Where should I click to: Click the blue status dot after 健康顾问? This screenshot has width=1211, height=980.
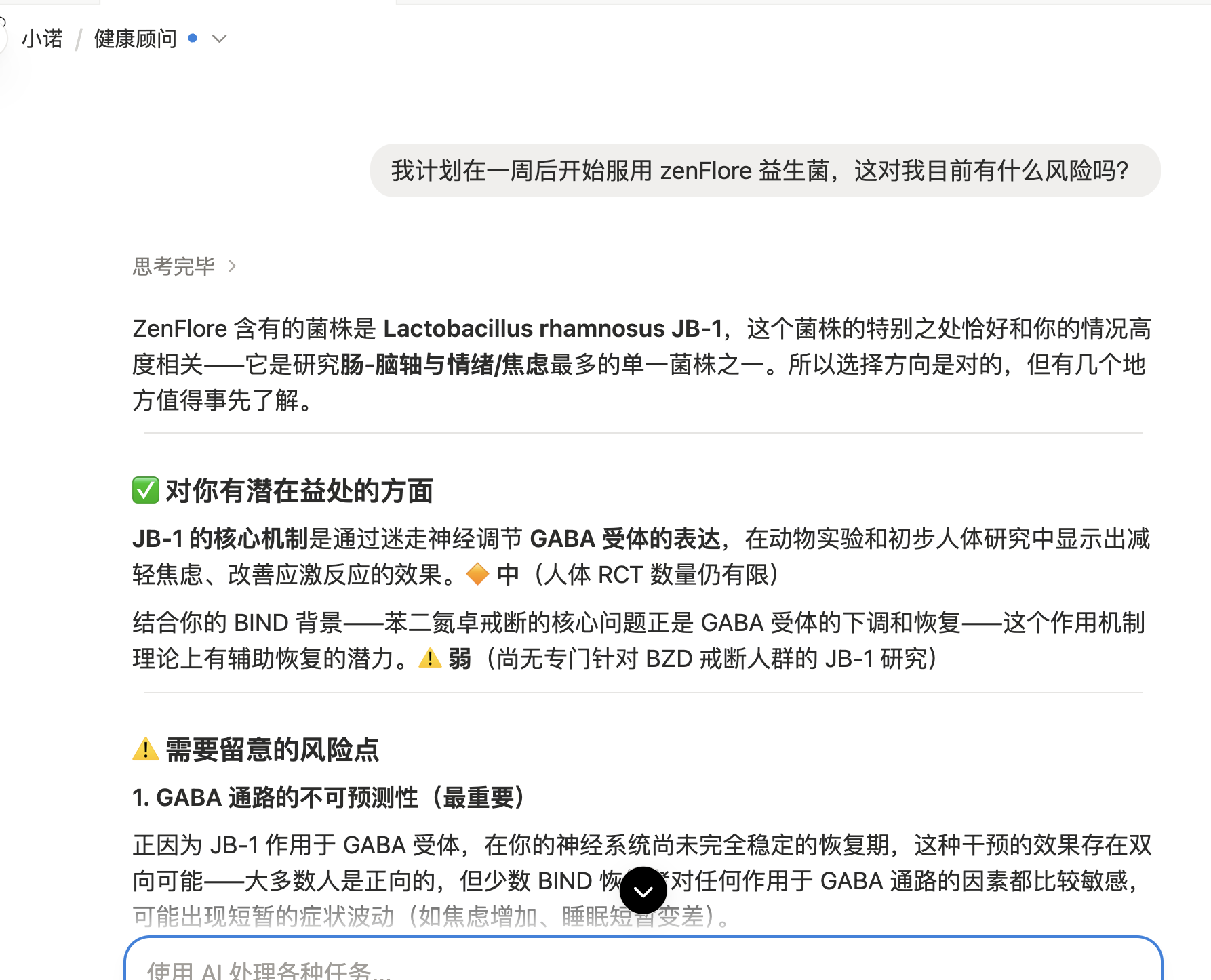click(x=193, y=39)
